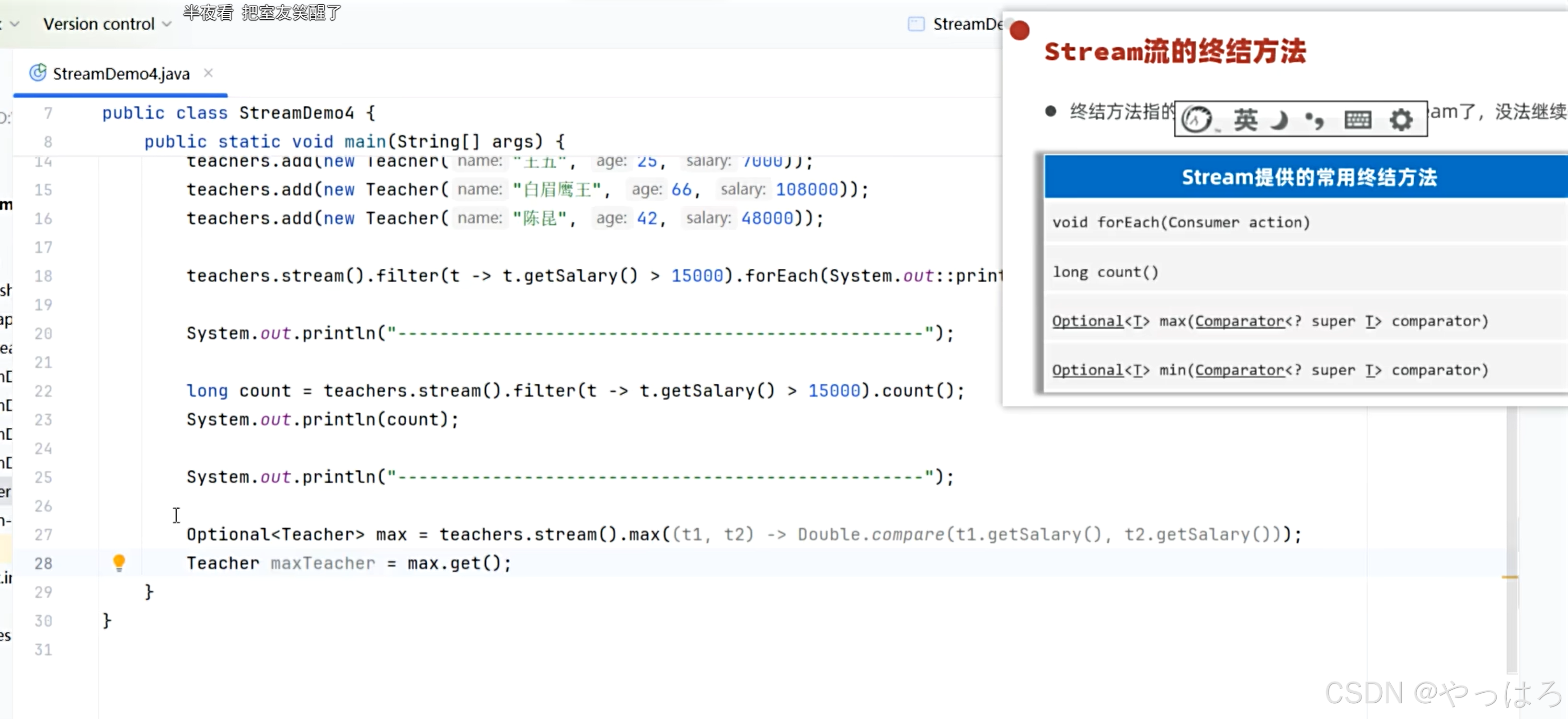The image size is (1568, 719).
Task: Close the StreamDemo4.java editor tab
Action: click(208, 73)
